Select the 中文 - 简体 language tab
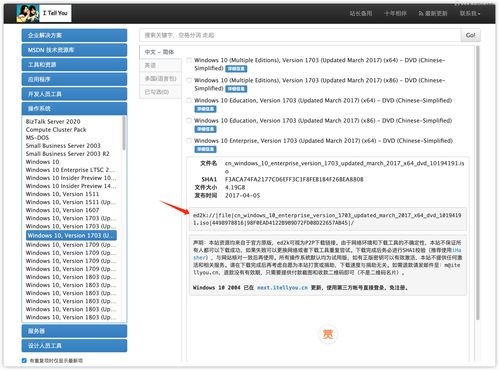 tap(160, 52)
